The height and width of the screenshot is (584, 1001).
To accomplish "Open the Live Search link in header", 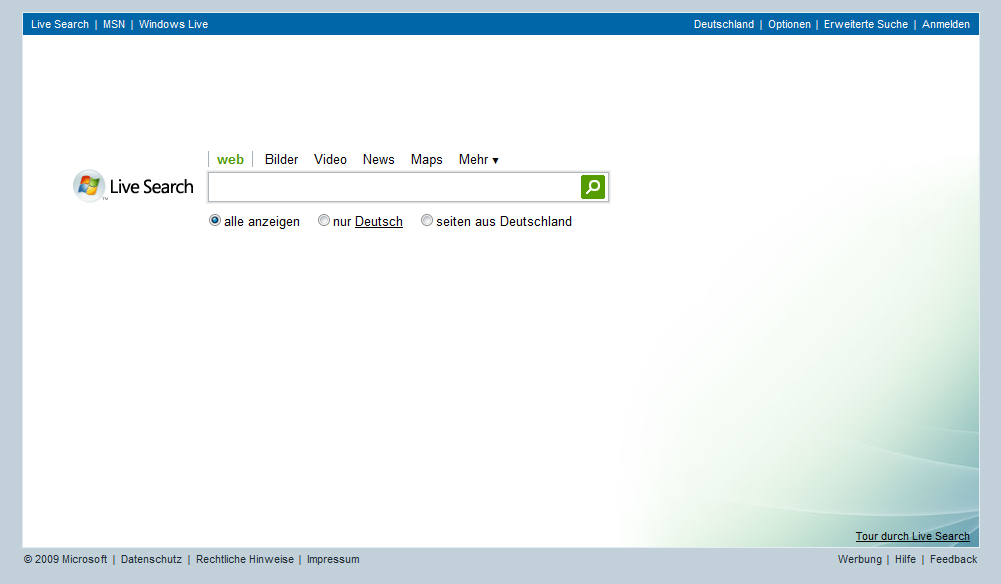I will (60, 24).
